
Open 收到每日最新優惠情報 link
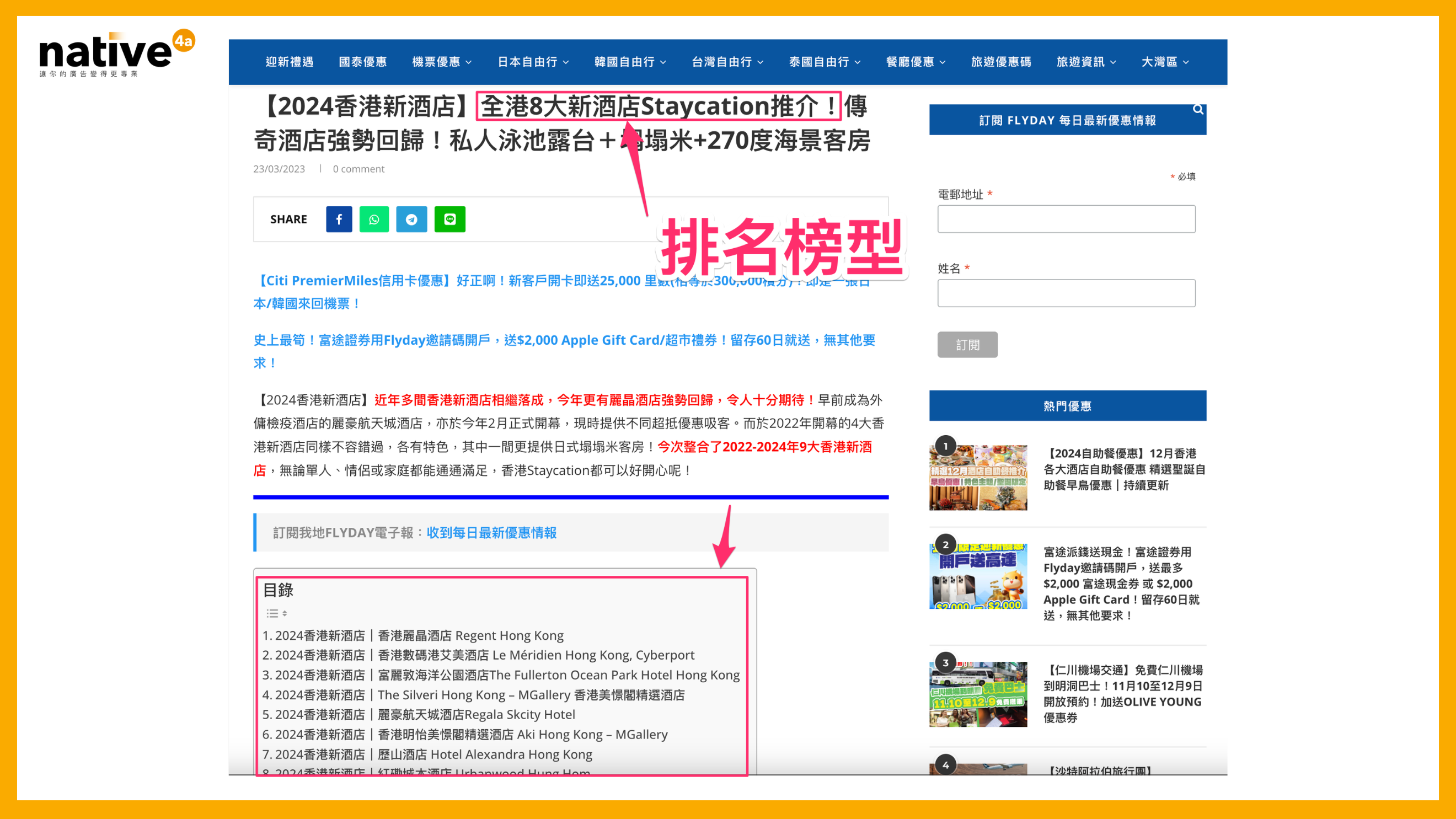point(491,532)
